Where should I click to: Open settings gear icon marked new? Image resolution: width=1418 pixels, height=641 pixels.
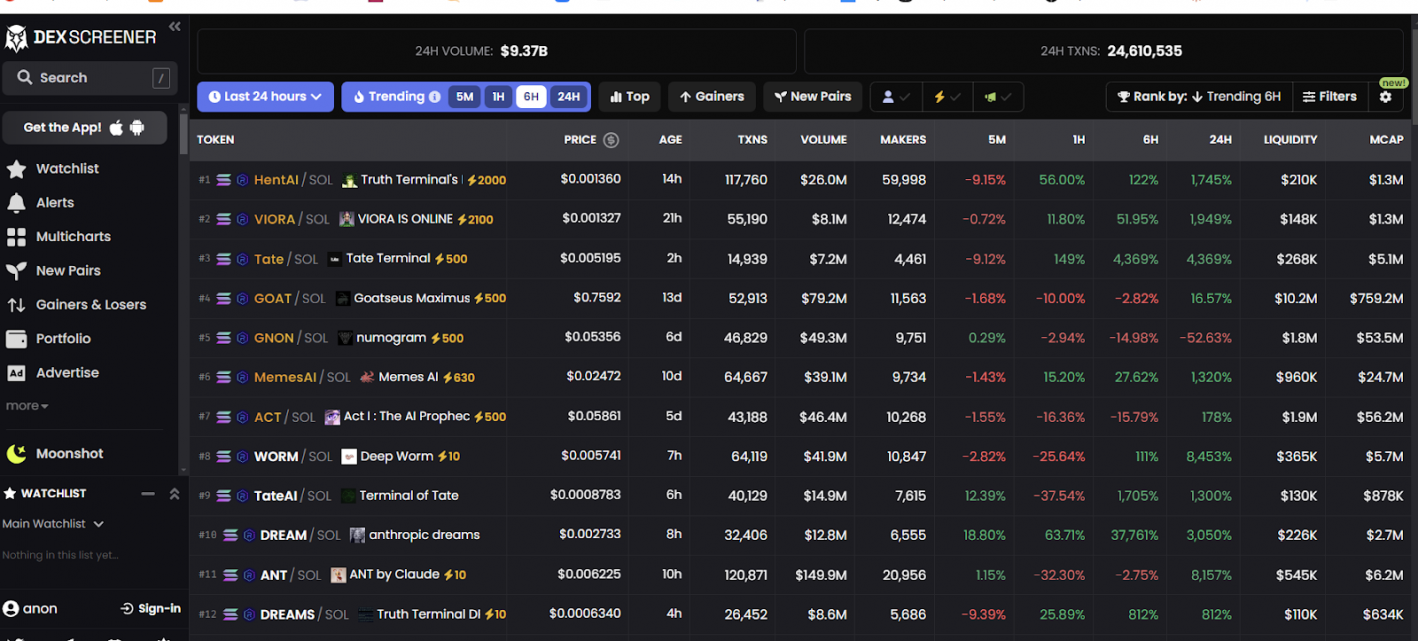click(1385, 97)
